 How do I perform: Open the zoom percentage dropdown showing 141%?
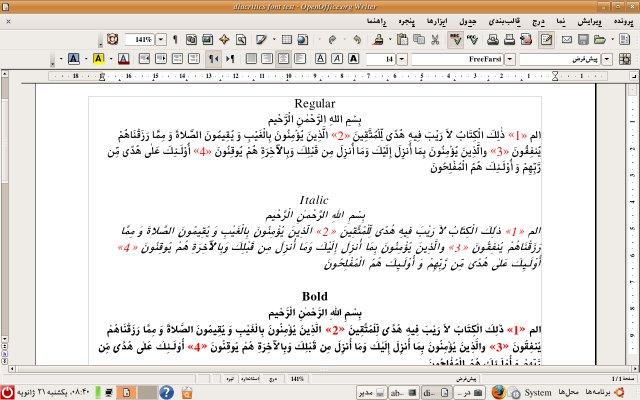162,40
